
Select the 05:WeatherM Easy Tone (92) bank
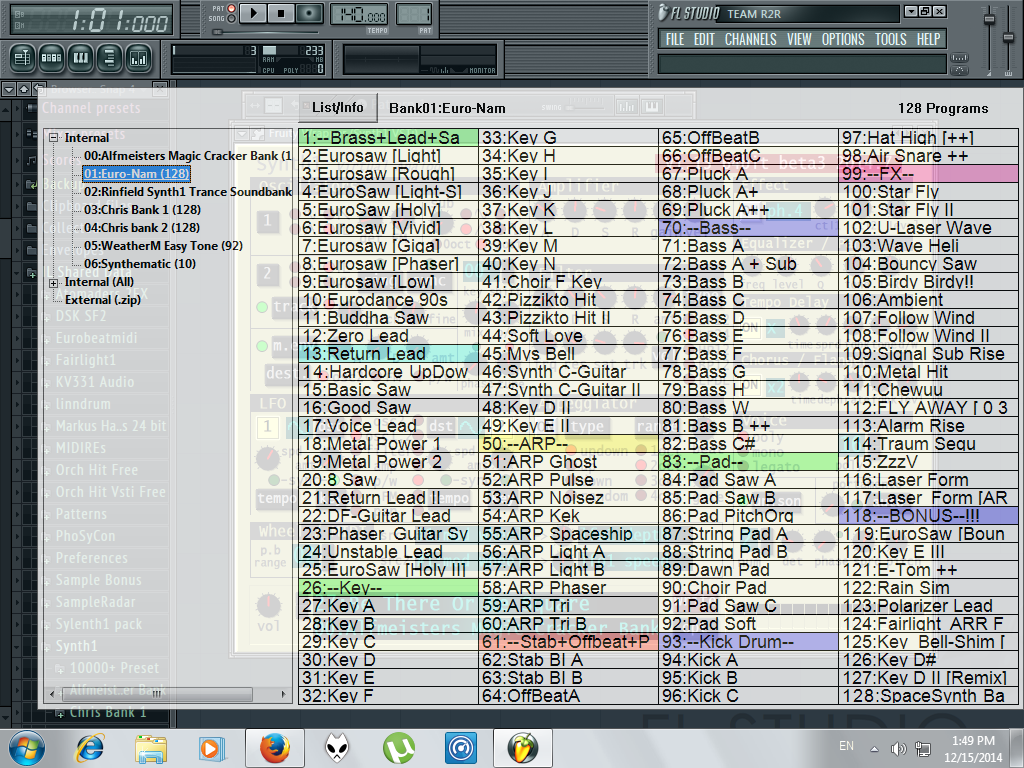[163, 246]
